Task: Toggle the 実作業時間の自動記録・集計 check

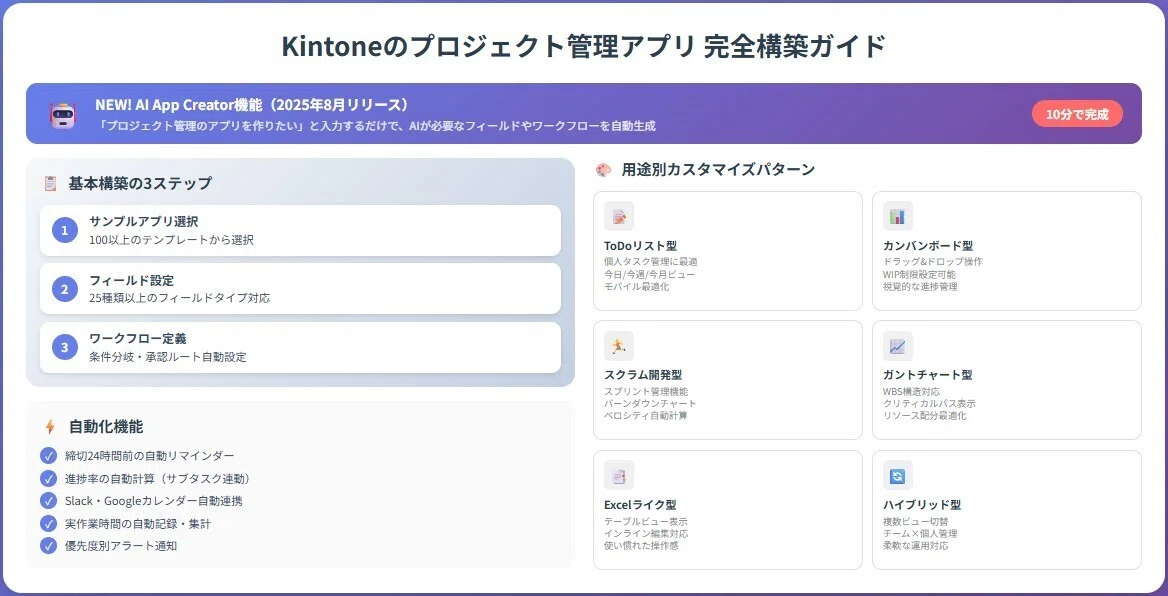Action: click(x=48, y=523)
